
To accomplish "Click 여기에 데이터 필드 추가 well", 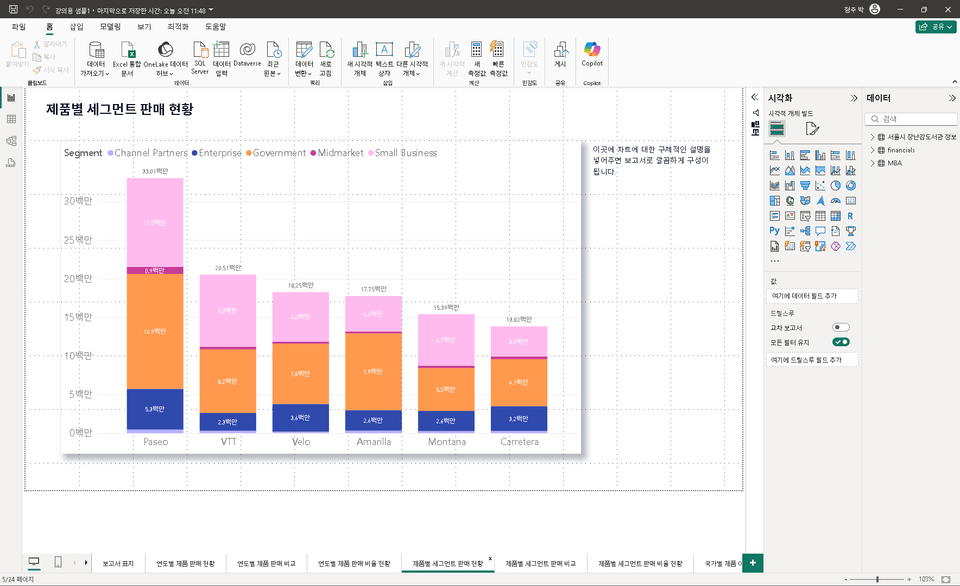I will pyautogui.click(x=812, y=296).
